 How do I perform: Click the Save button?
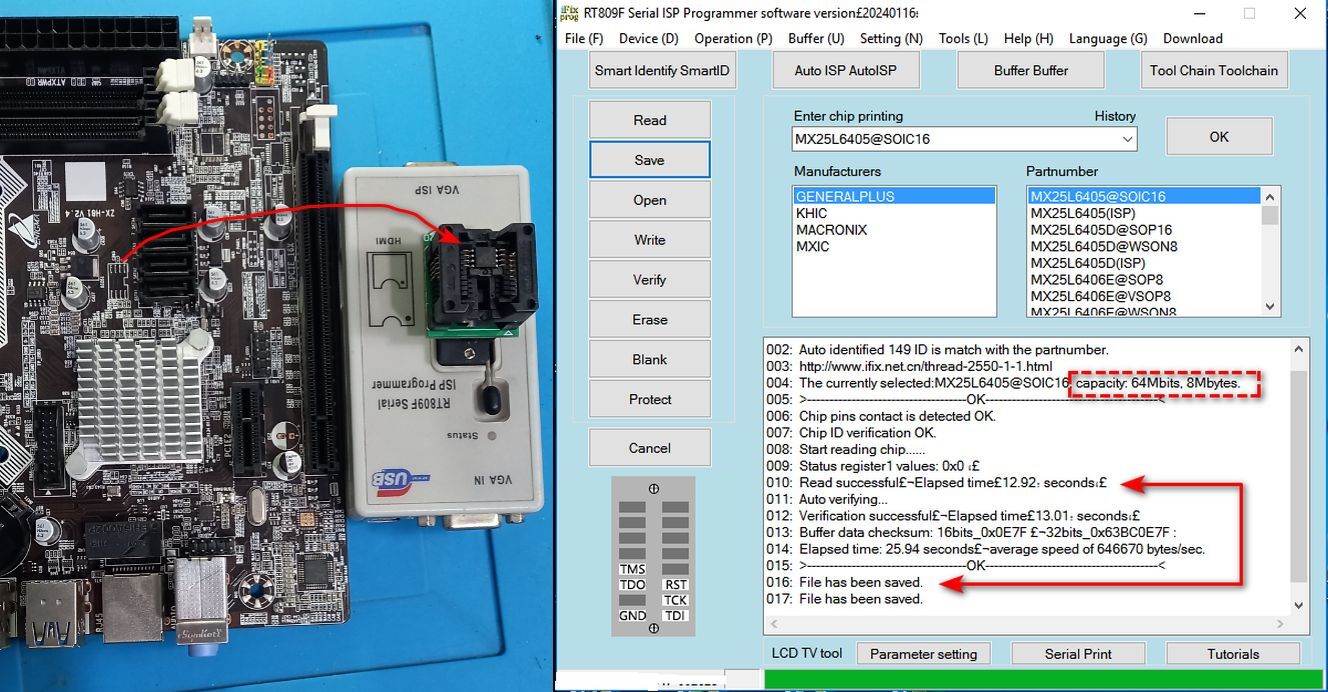tap(650, 160)
